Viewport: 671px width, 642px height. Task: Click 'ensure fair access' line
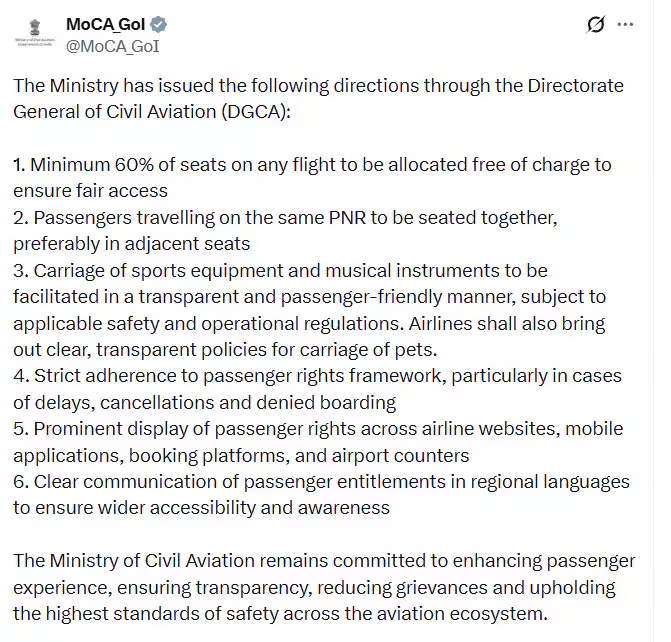coord(90,190)
